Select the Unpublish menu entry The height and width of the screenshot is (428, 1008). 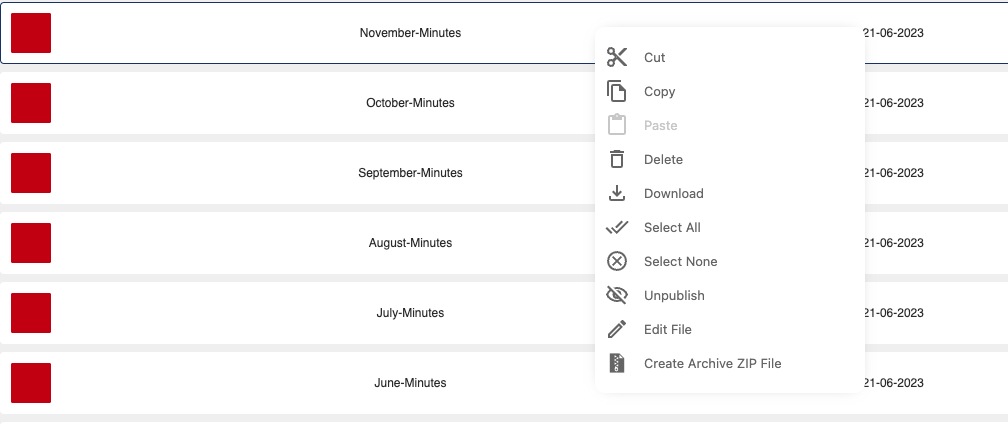674,296
